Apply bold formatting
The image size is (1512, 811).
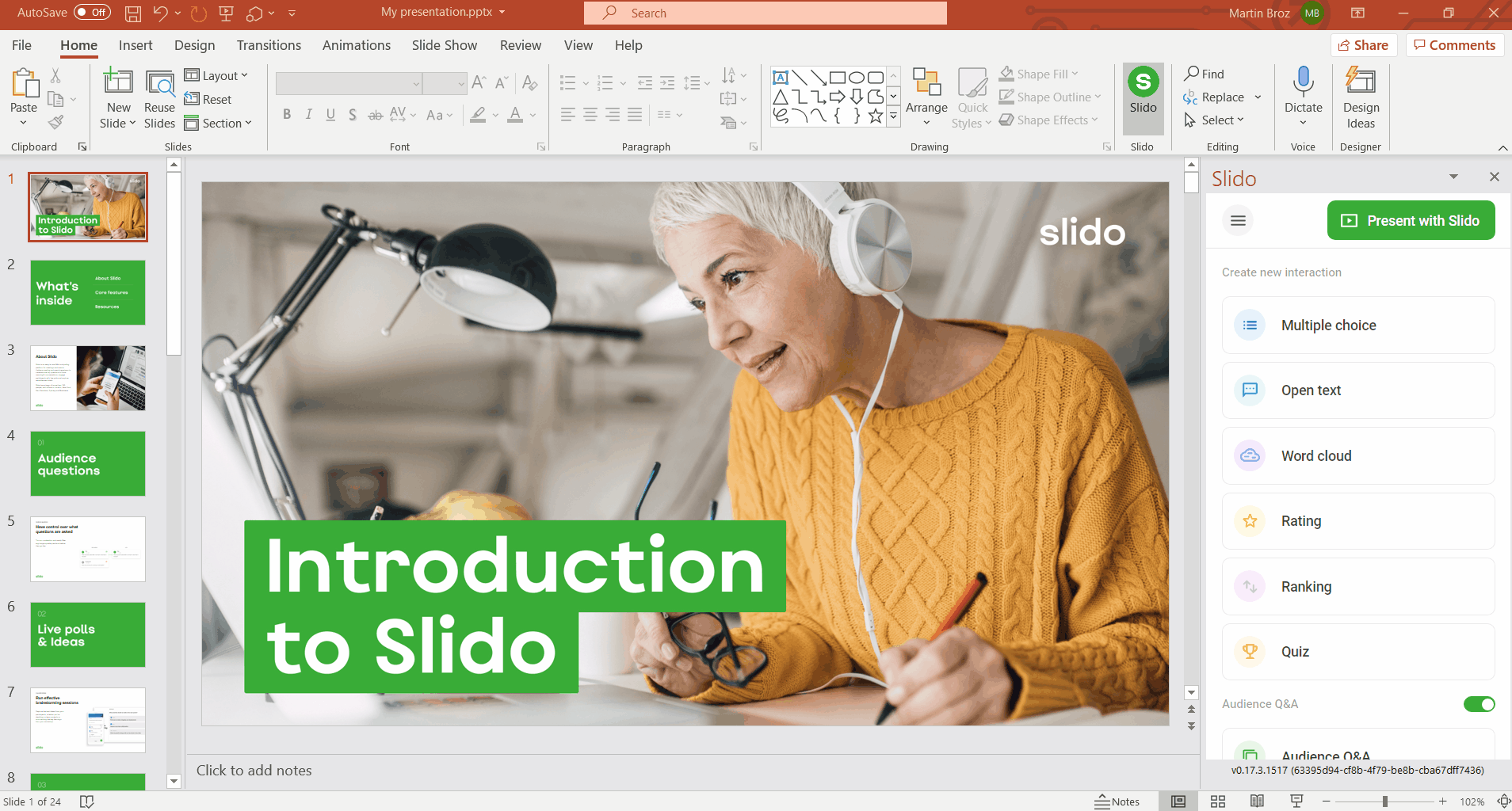(x=287, y=115)
